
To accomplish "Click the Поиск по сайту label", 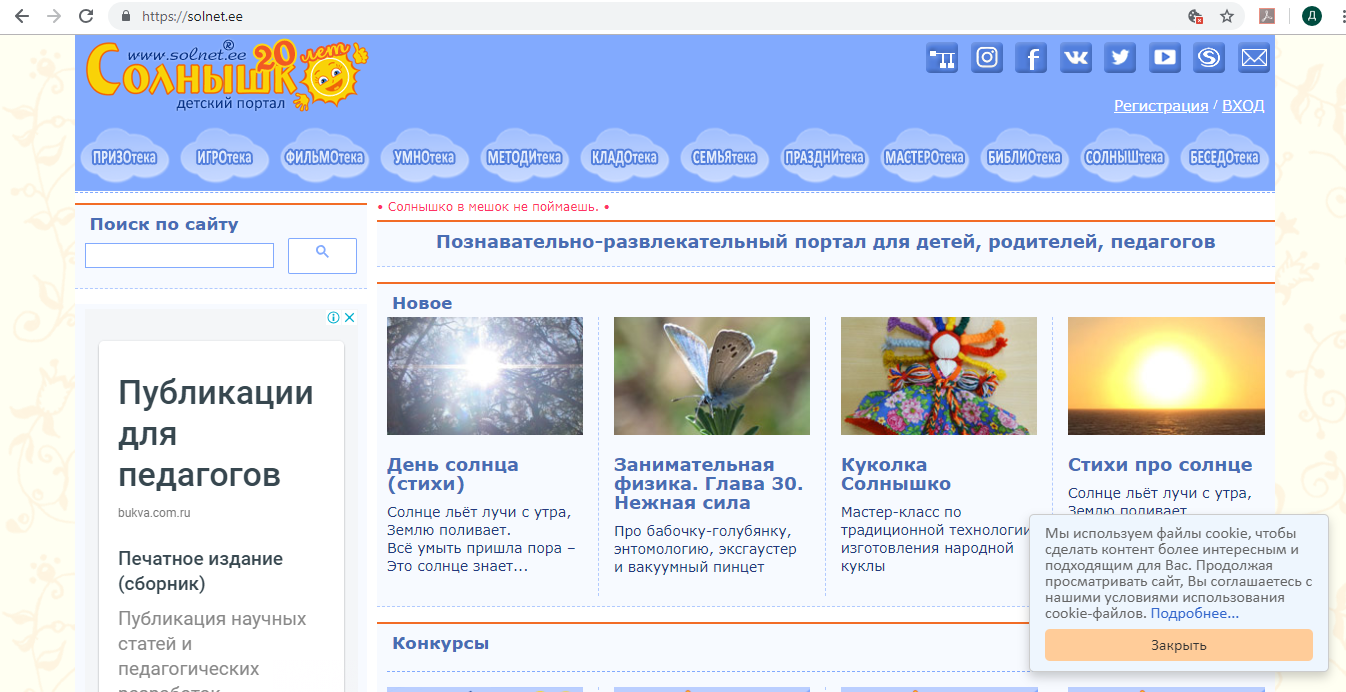I will pyautogui.click(x=164, y=224).
